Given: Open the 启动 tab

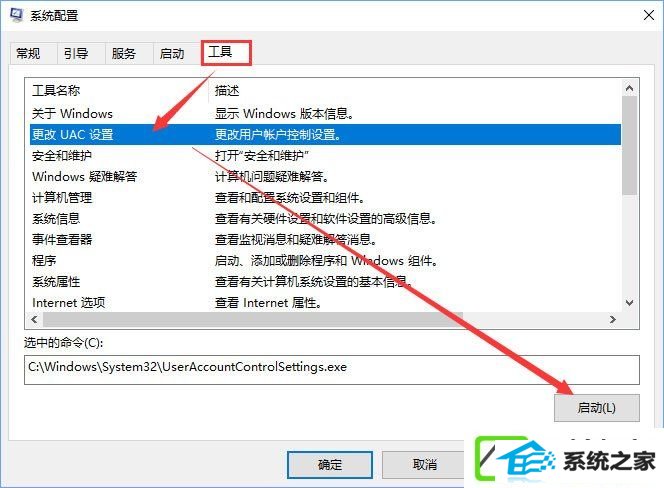Looking at the screenshot, I should click(x=172, y=53).
